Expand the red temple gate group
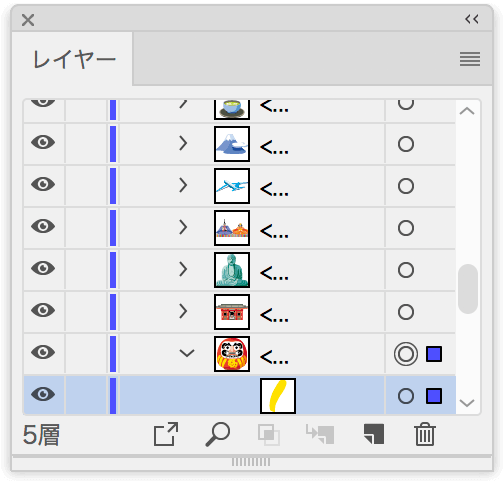 pyautogui.click(x=183, y=311)
